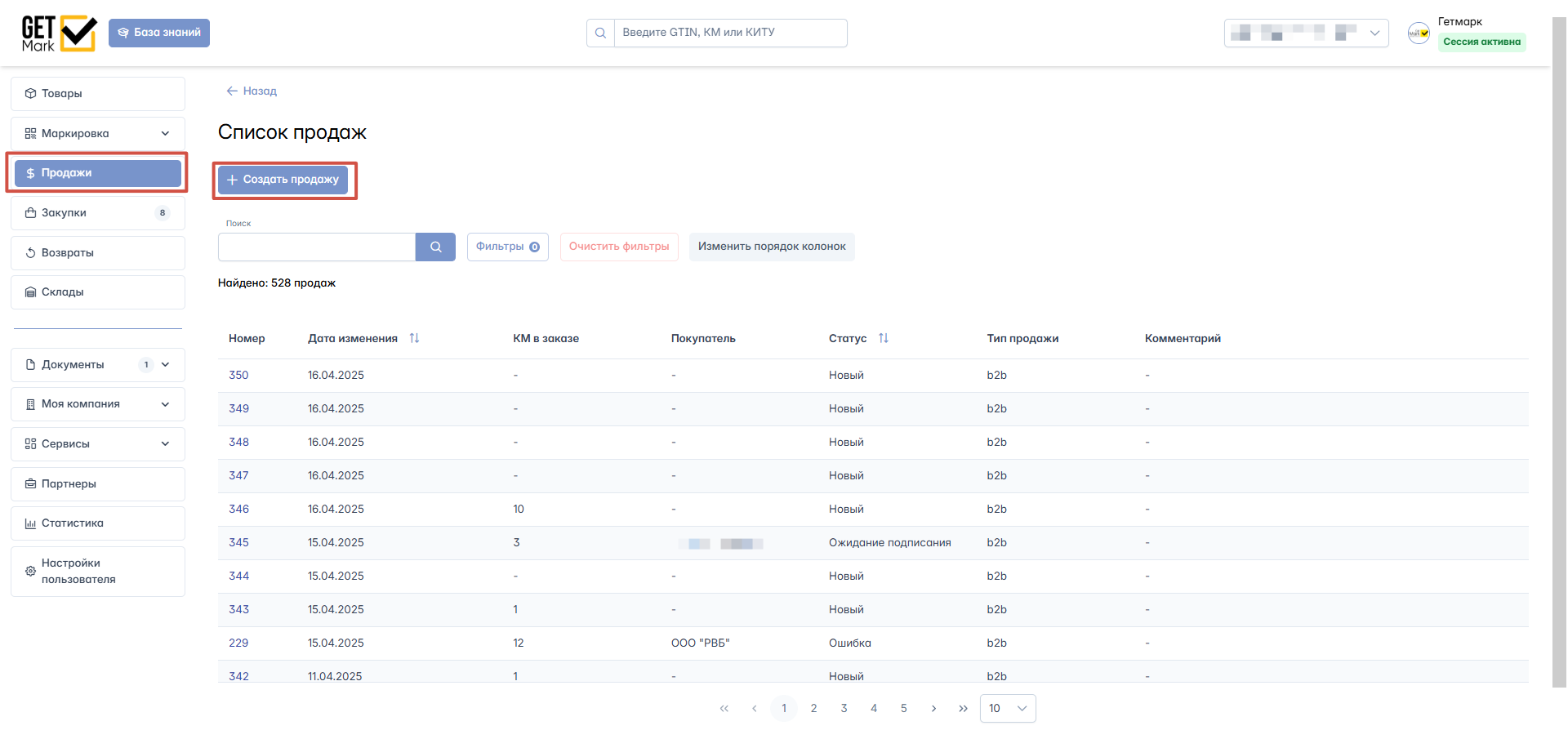1568x739 pixels.
Task: Open sale number 347
Action: click(x=238, y=476)
